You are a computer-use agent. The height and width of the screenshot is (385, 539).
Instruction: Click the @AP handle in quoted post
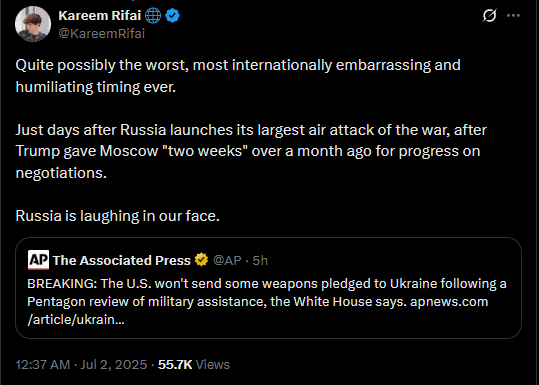(227, 260)
